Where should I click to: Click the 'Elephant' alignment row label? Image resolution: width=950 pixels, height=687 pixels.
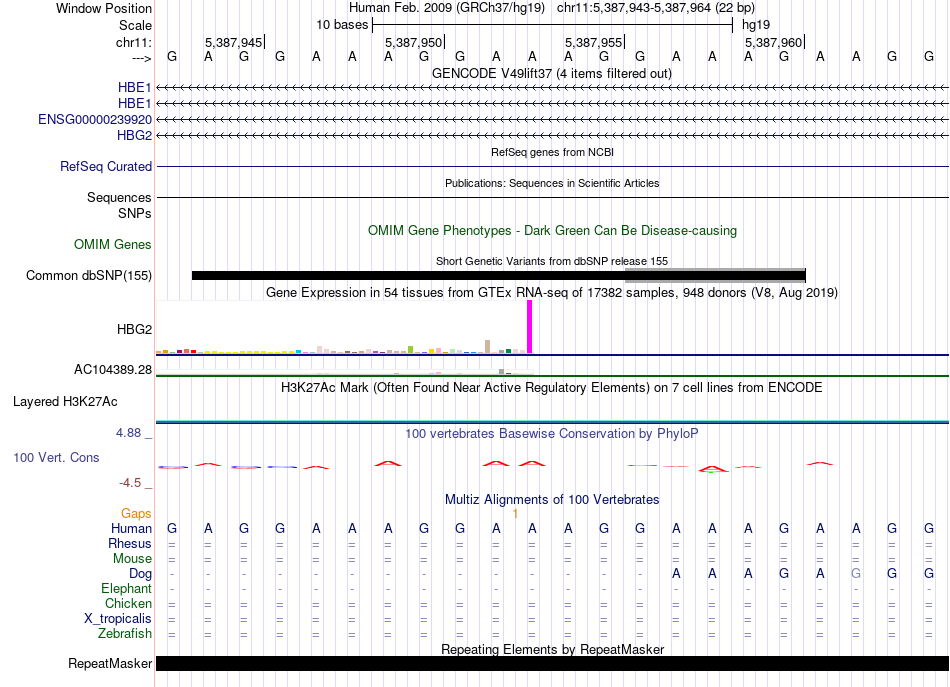coord(126,588)
